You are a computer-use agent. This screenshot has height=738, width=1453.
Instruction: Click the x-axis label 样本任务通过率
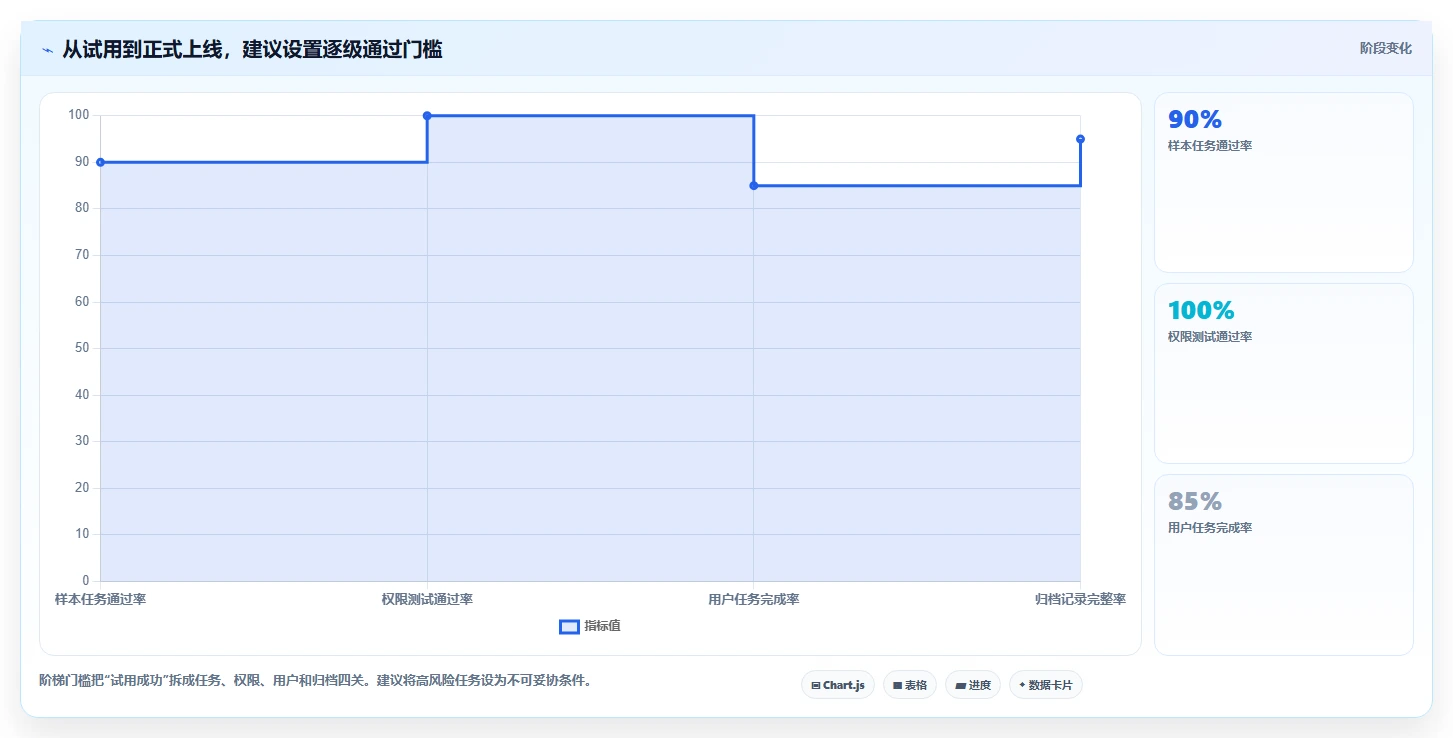point(100,599)
